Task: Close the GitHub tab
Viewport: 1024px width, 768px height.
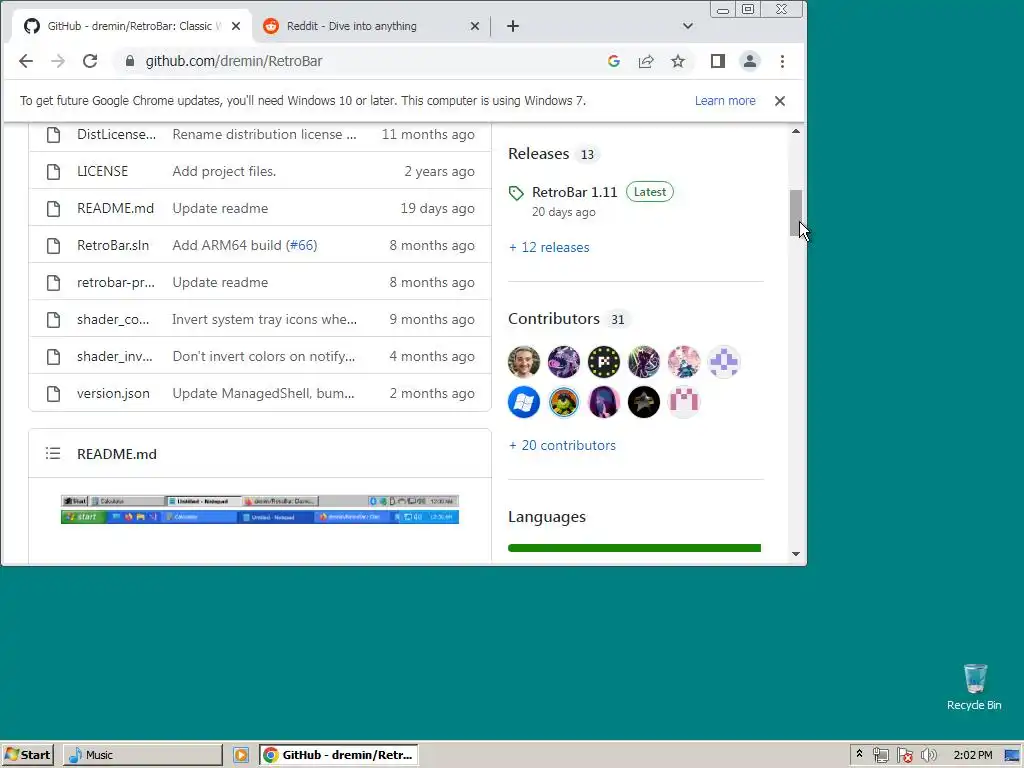Action: pyautogui.click(x=236, y=26)
